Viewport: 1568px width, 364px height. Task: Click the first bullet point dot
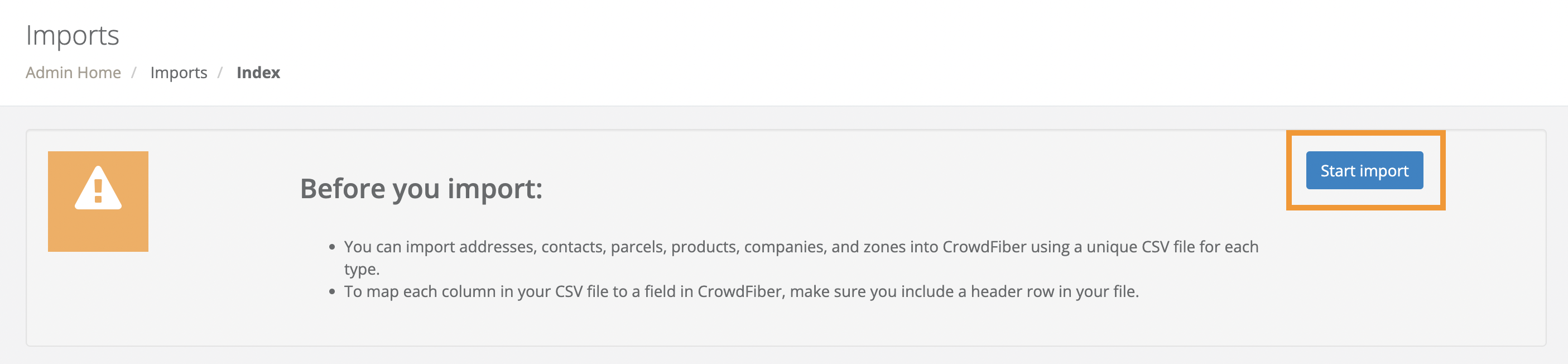tap(332, 247)
